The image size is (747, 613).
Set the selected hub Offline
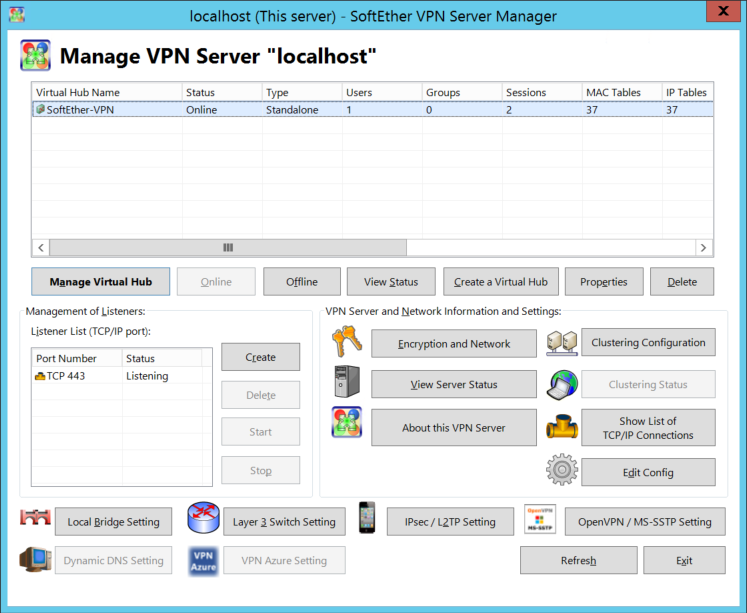pyautogui.click(x=302, y=281)
